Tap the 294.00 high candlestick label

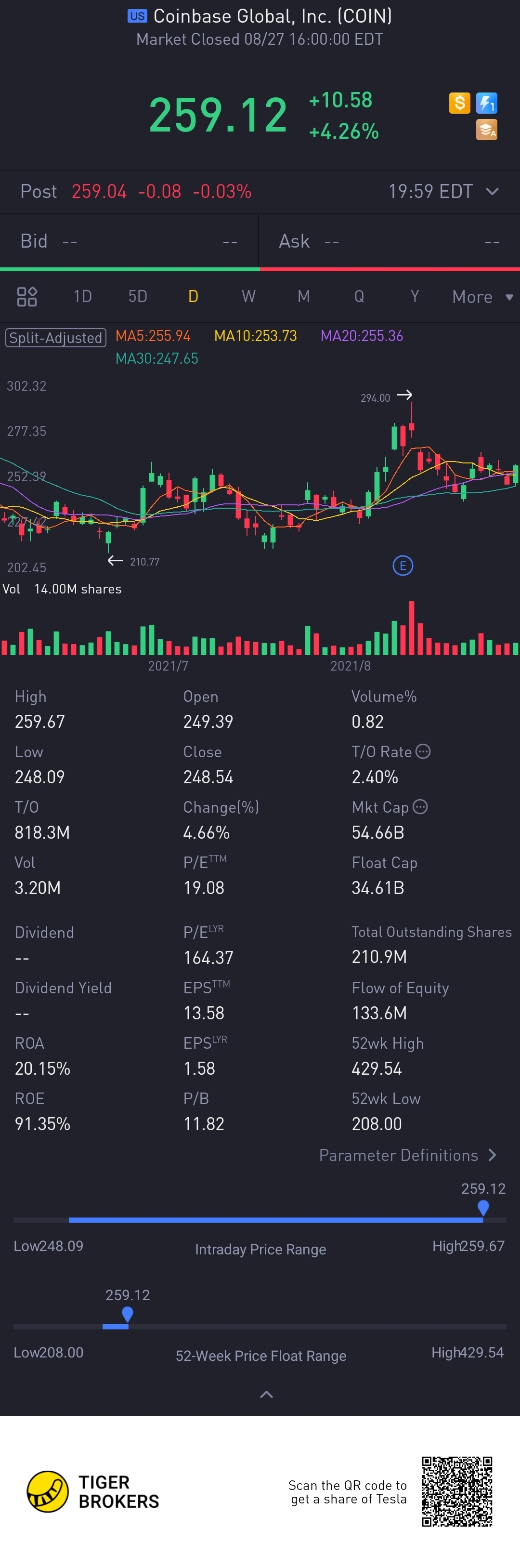[375, 398]
